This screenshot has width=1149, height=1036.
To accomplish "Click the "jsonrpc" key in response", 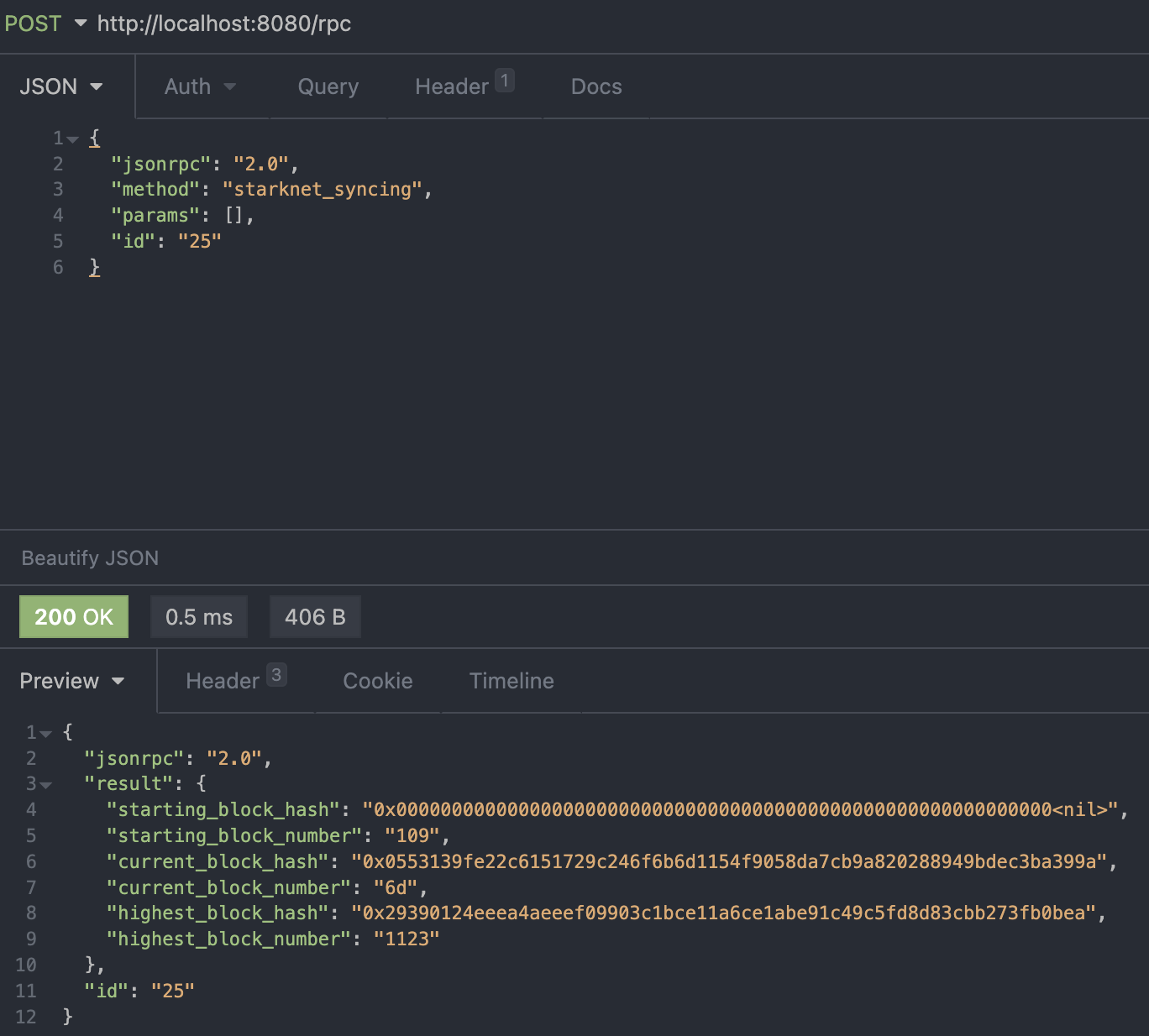I will pos(134,759).
